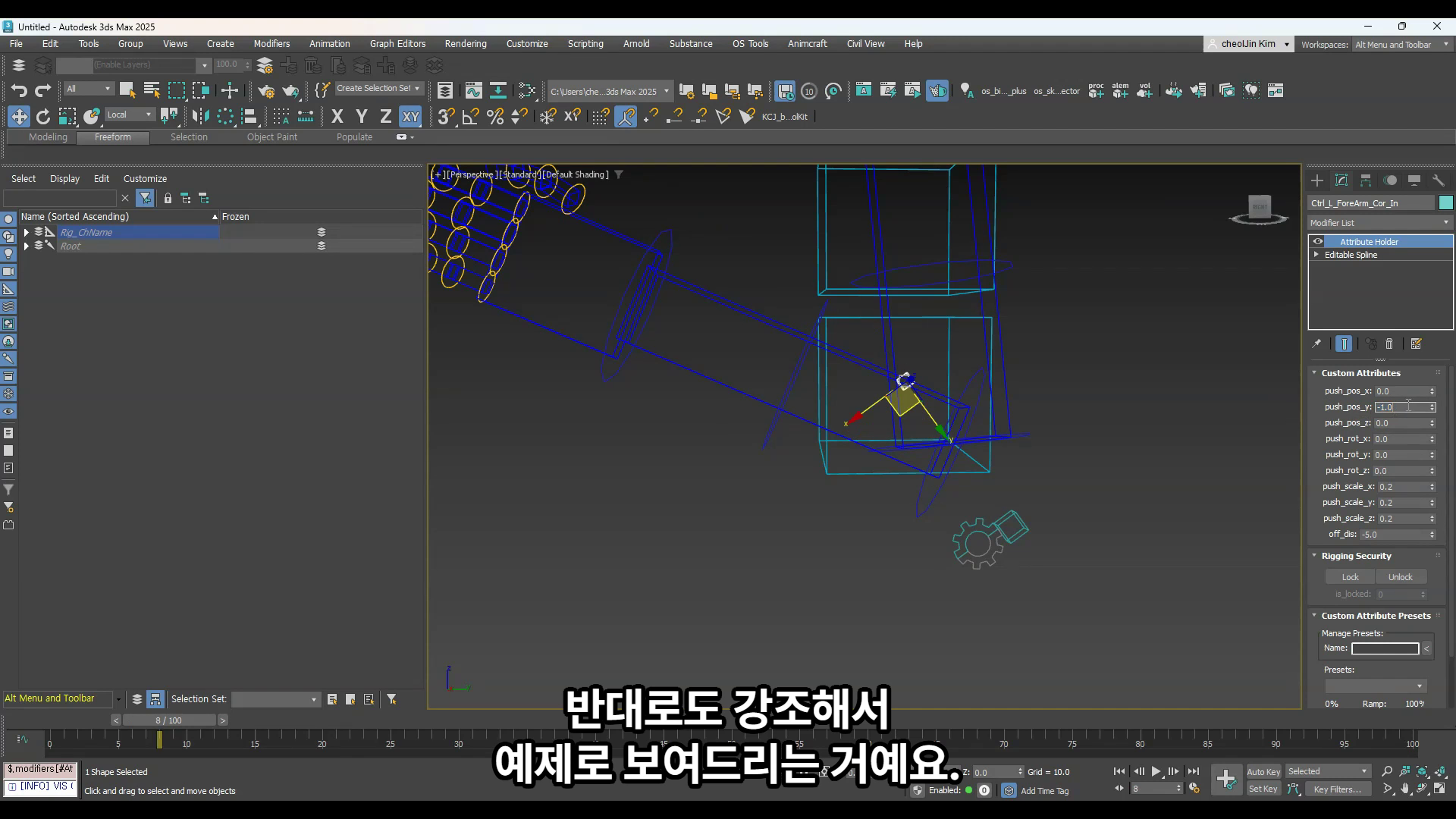Screen dimensions: 1456x819
Task: Toggle Auto Key mode
Action: 1263,772
